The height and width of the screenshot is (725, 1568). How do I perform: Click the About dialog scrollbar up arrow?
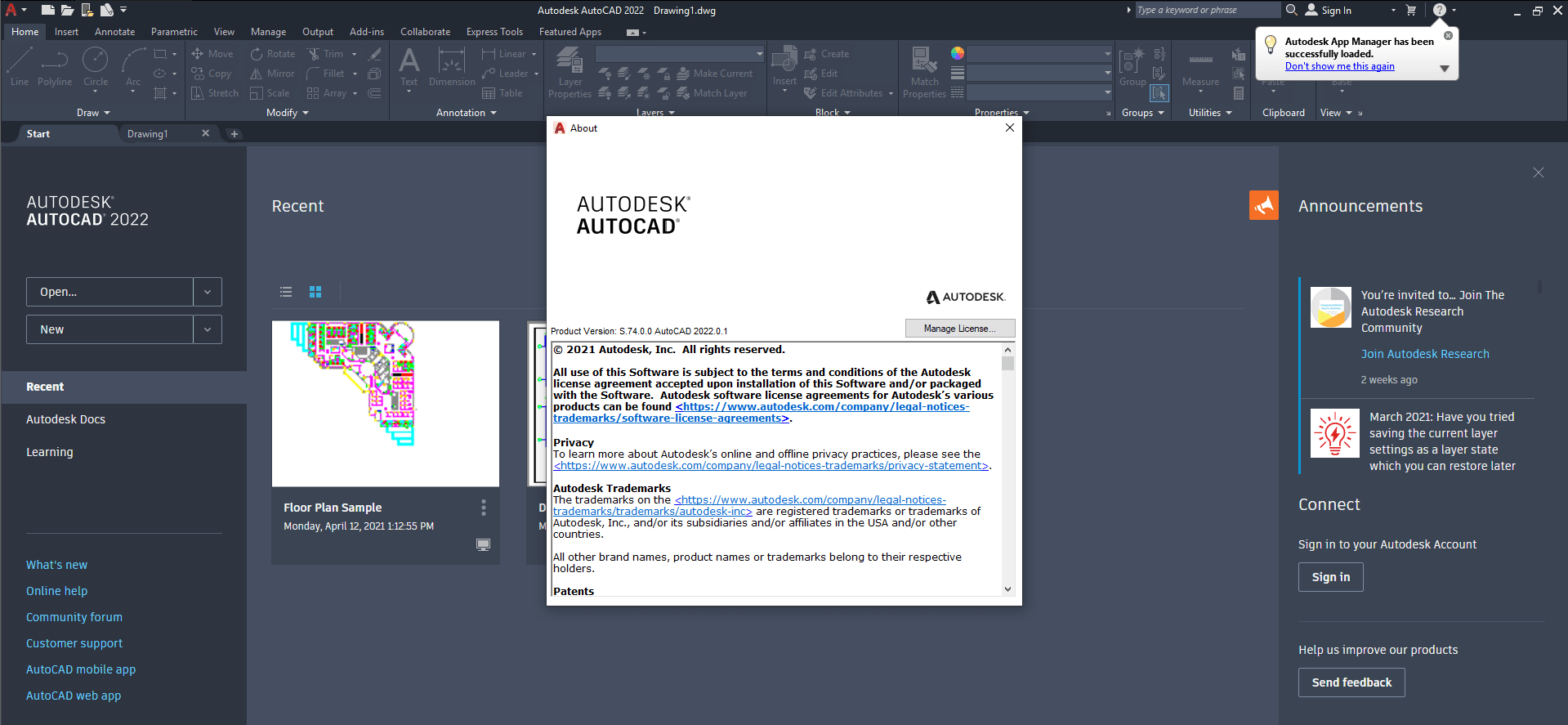click(x=1007, y=350)
